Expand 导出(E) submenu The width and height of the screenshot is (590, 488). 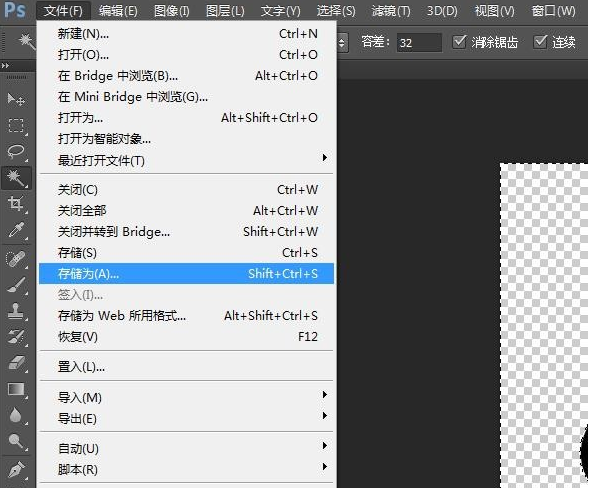point(187,419)
